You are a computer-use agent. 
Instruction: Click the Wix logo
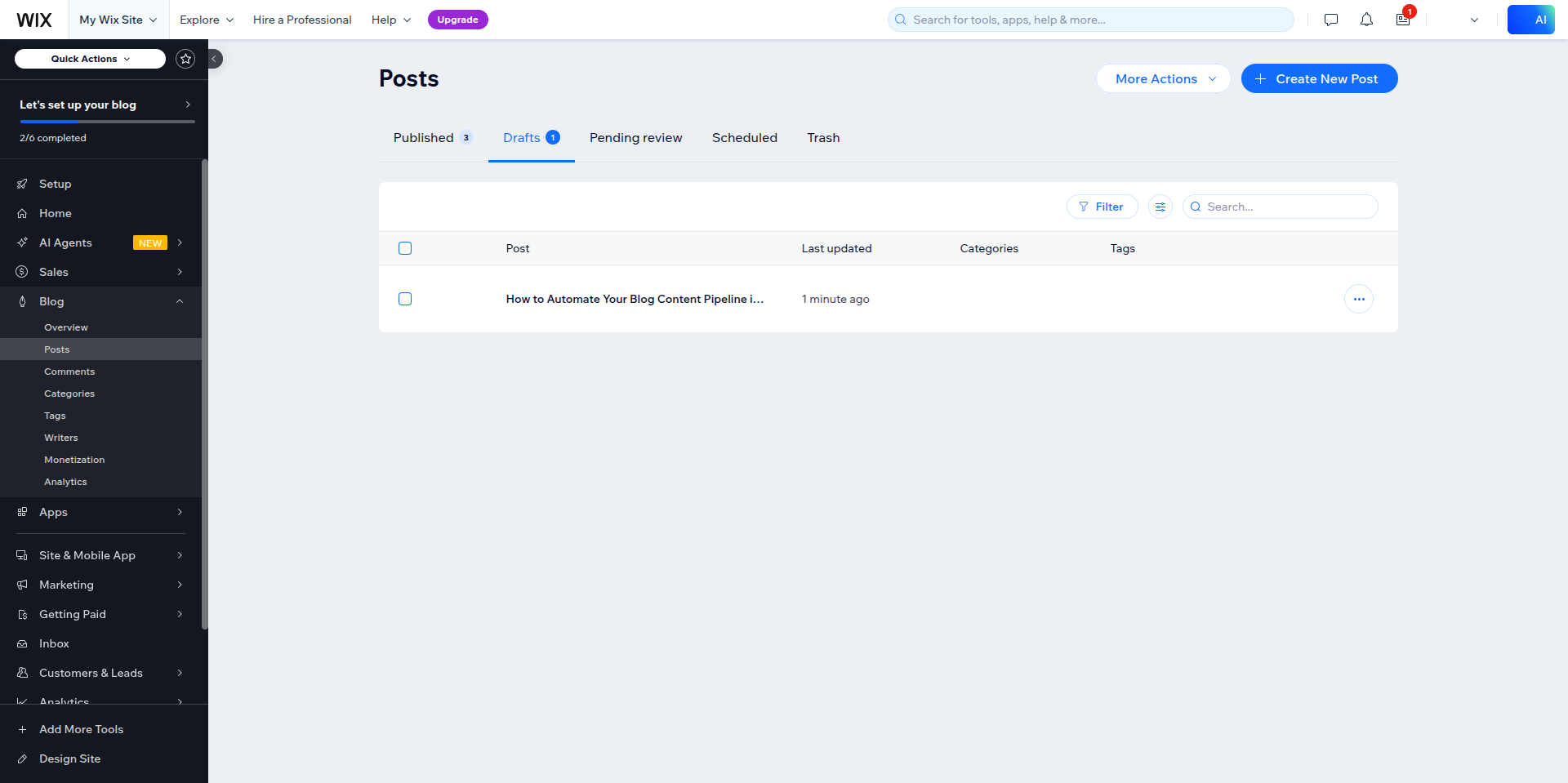(34, 20)
